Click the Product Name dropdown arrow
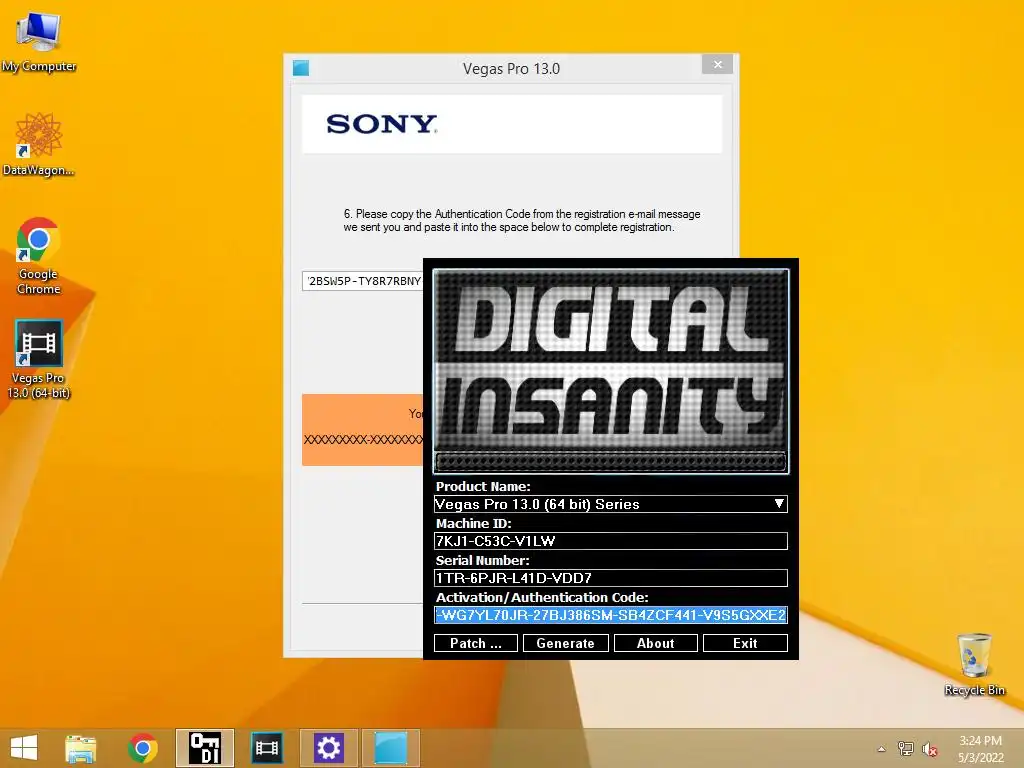The width and height of the screenshot is (1024, 768). click(779, 504)
